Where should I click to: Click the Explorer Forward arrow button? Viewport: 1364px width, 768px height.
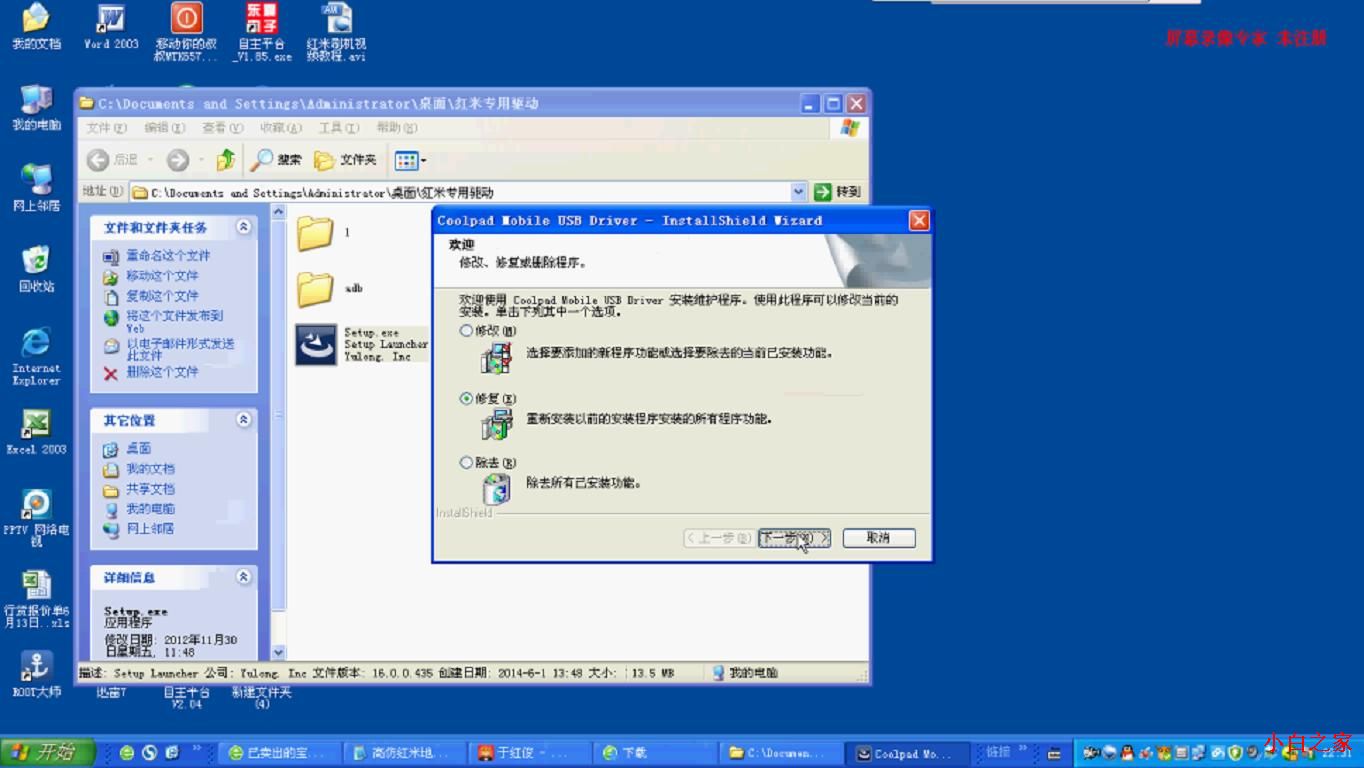pyautogui.click(x=178, y=160)
